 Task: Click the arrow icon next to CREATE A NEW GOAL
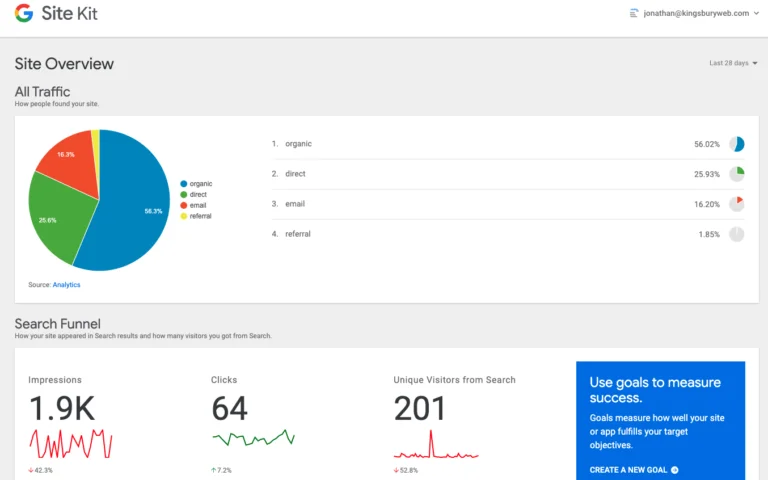pyautogui.click(x=674, y=470)
